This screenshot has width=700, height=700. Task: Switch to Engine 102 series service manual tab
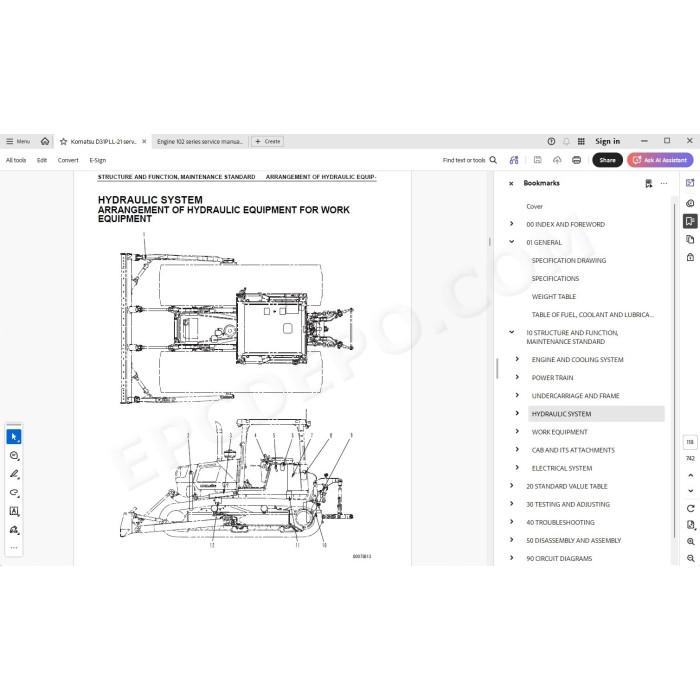(x=200, y=142)
